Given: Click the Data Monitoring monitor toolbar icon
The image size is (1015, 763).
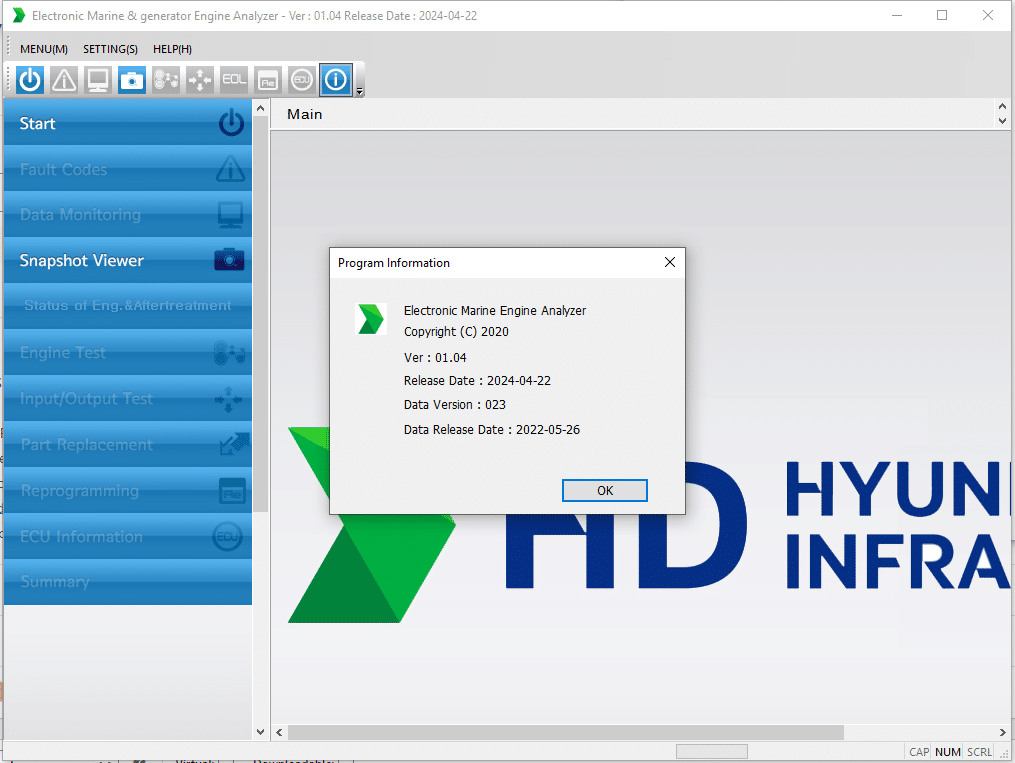Looking at the screenshot, I should click(x=98, y=80).
